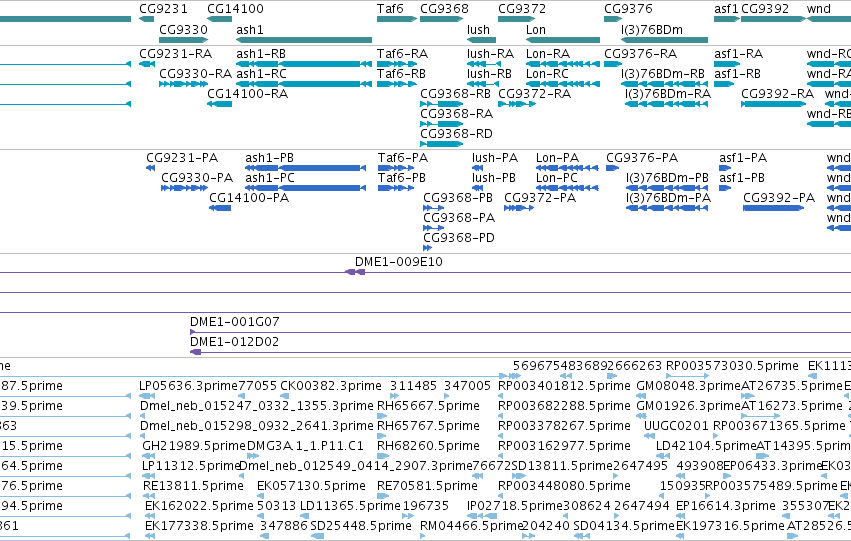851x541 pixels.
Task: Select the CG9368-RB transcript label
Action: [x=455, y=94]
